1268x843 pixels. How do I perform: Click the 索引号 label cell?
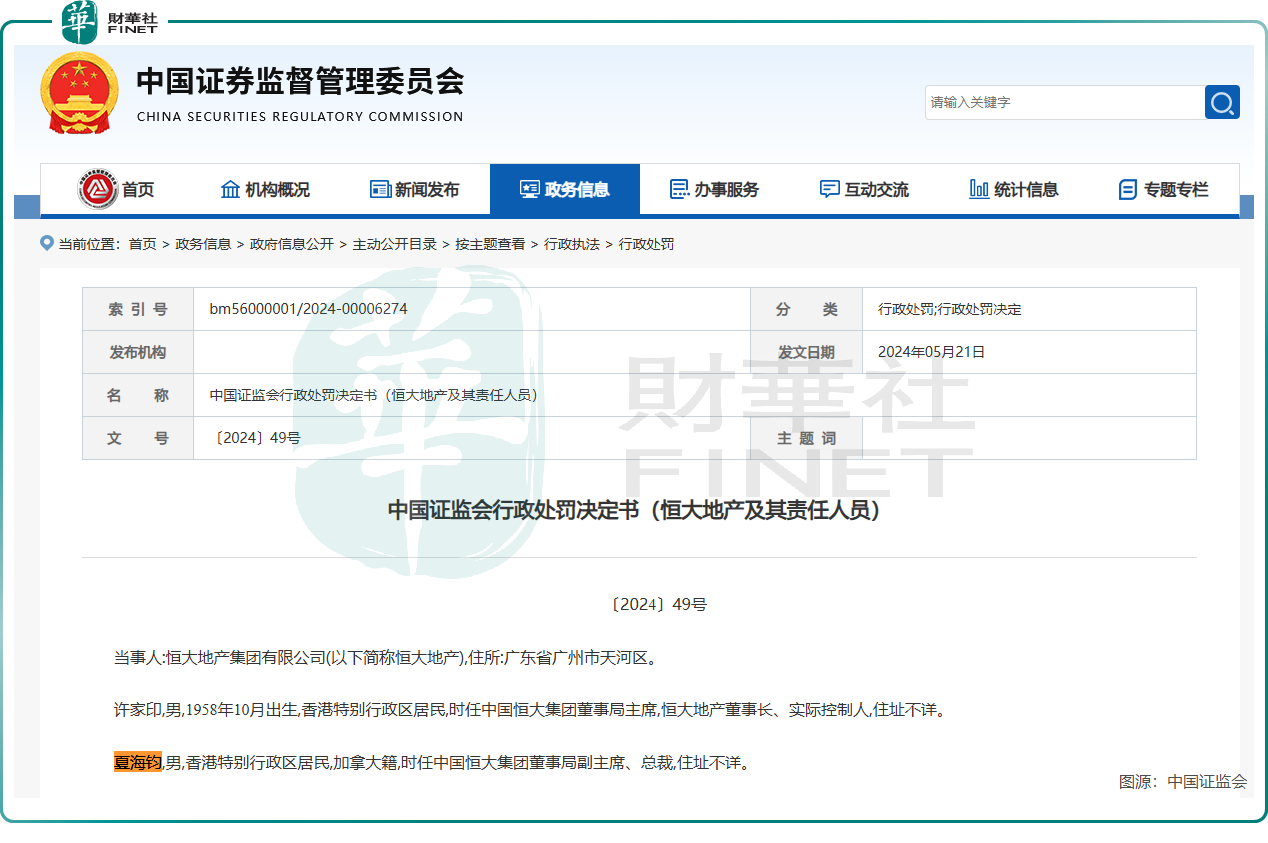point(138,309)
